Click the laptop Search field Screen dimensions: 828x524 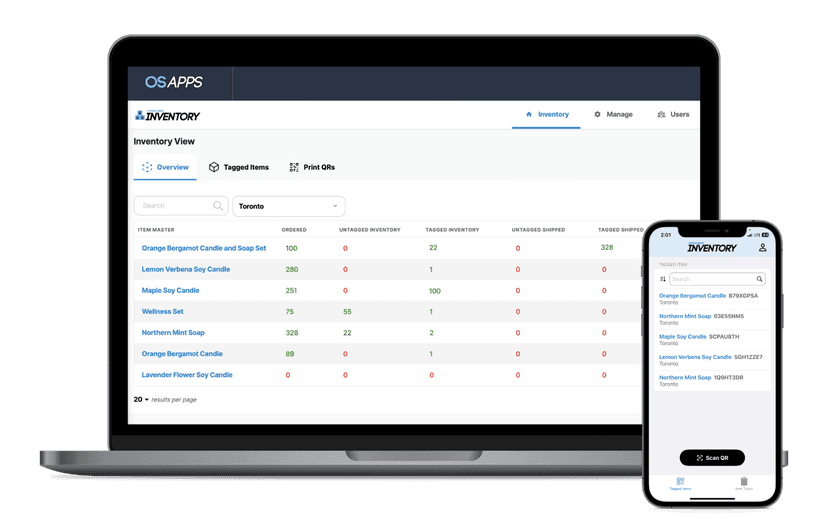[181, 205]
